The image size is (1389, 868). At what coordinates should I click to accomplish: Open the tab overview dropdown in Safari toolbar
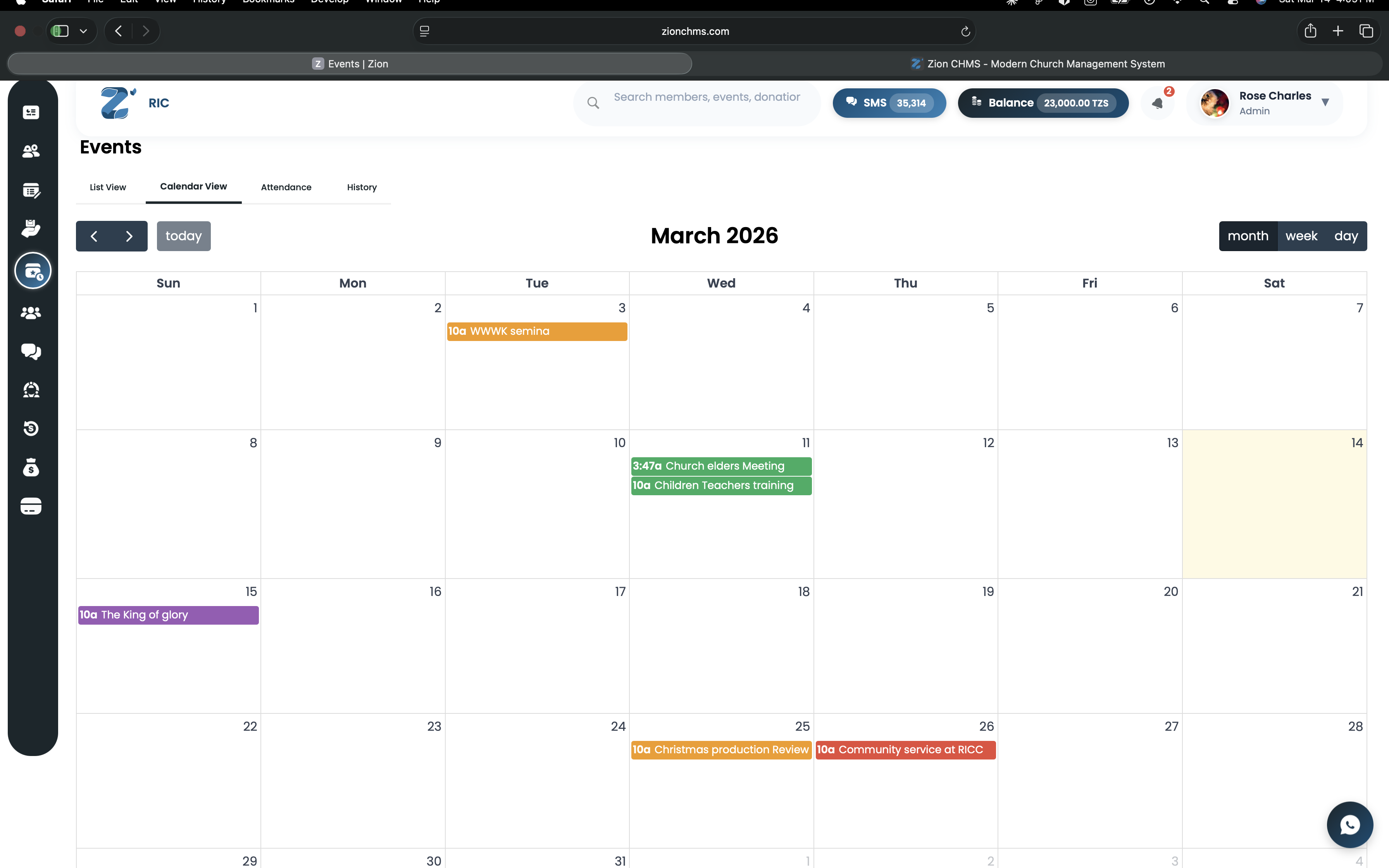(x=1366, y=31)
